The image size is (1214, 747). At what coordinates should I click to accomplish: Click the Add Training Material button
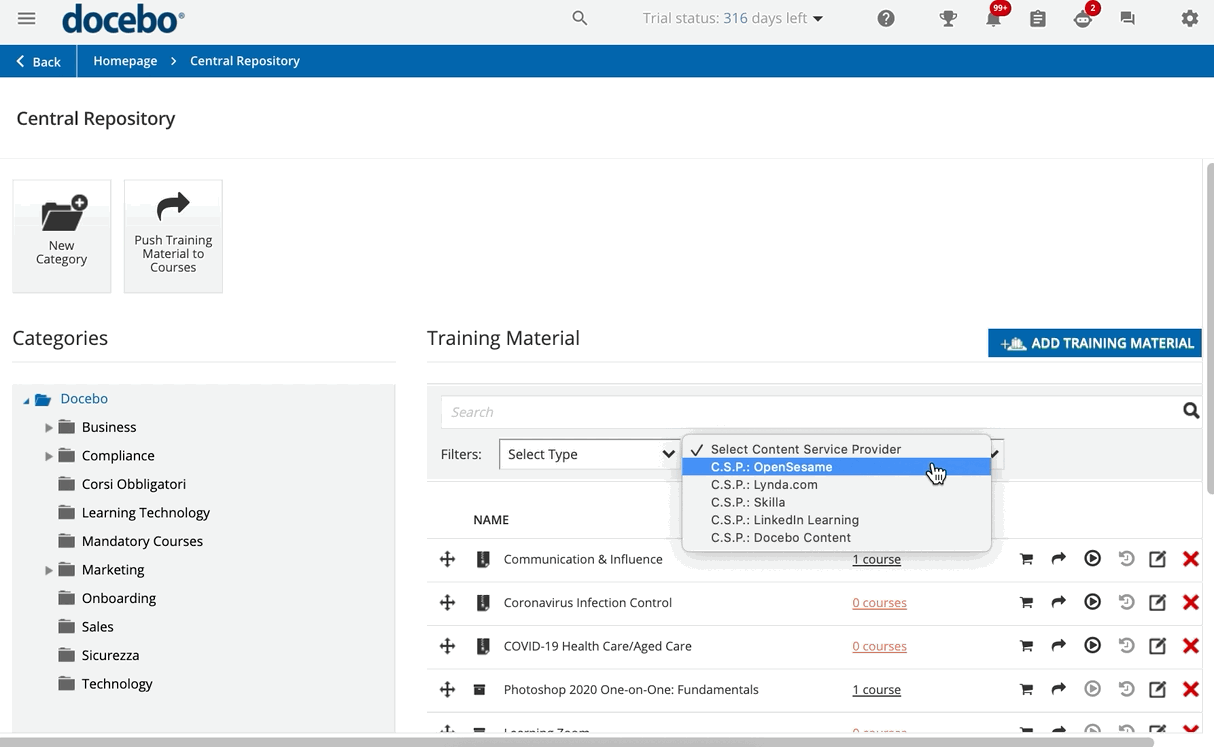tap(1095, 343)
